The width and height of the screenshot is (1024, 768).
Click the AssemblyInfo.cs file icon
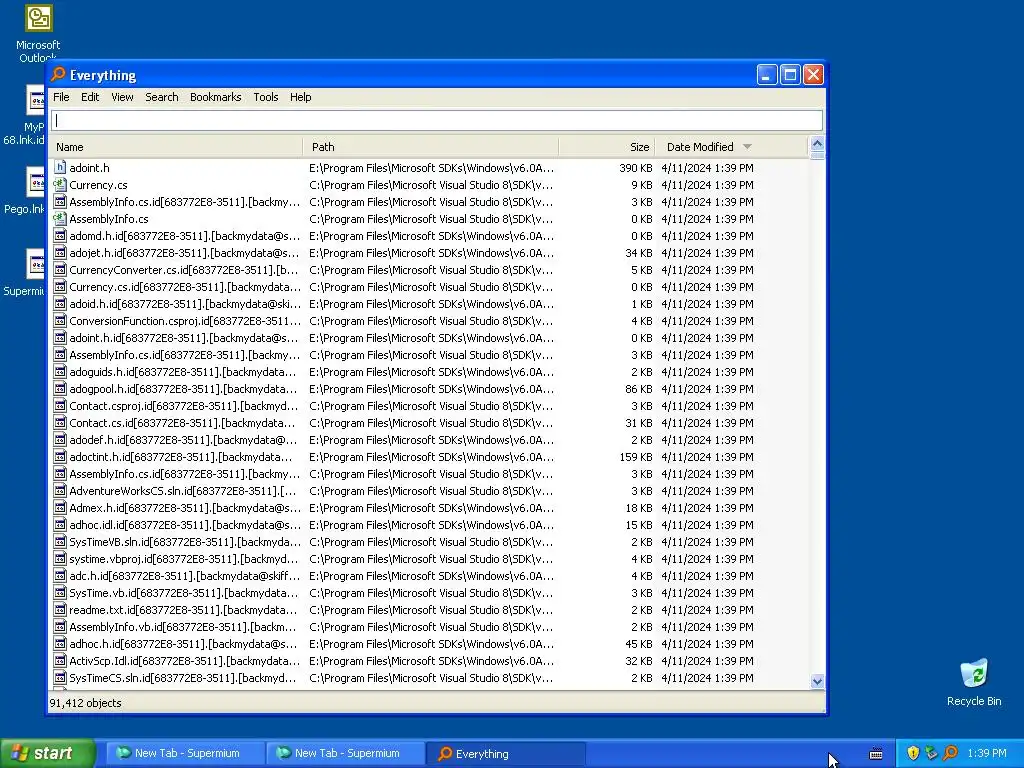[60, 219]
